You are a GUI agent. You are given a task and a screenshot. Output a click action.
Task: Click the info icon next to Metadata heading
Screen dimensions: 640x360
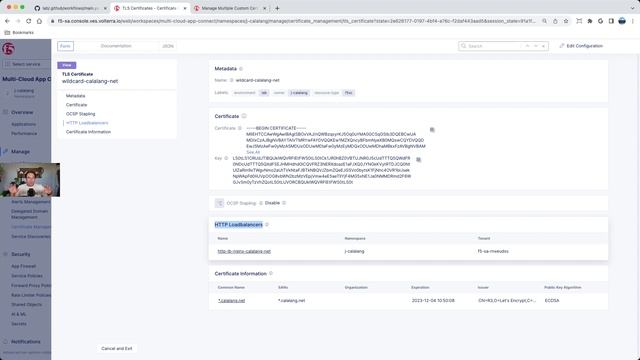pyautogui.click(x=241, y=69)
